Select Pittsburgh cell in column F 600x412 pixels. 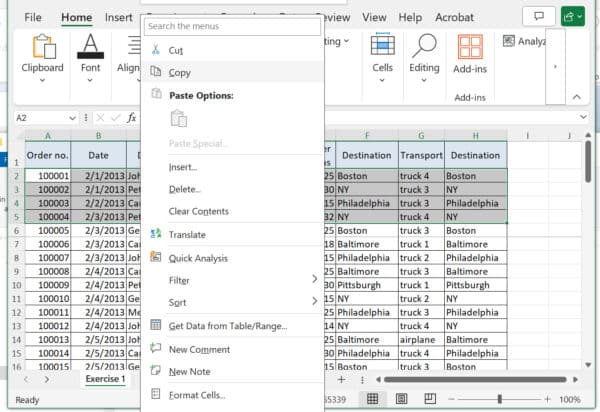[x=367, y=285]
